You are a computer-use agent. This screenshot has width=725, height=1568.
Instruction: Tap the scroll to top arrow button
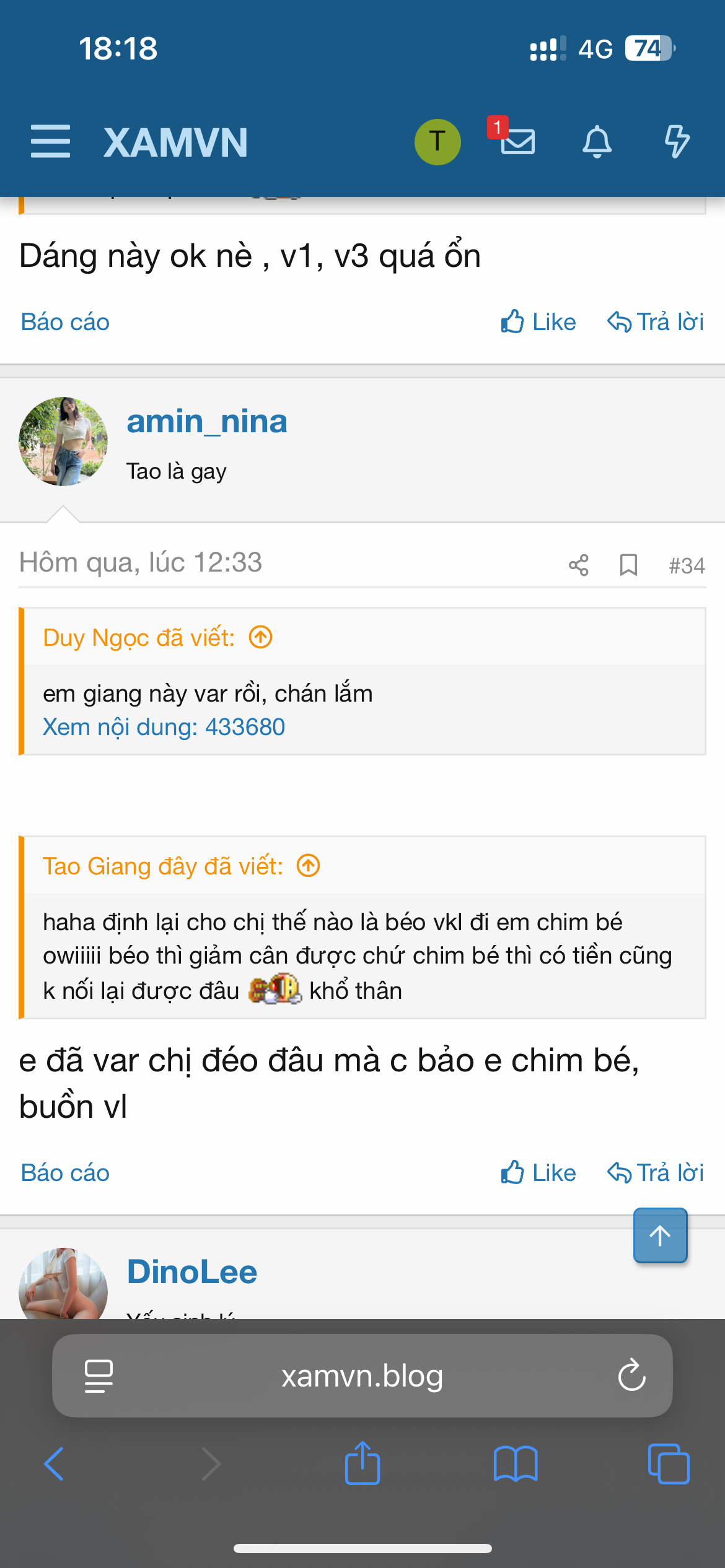(660, 1235)
